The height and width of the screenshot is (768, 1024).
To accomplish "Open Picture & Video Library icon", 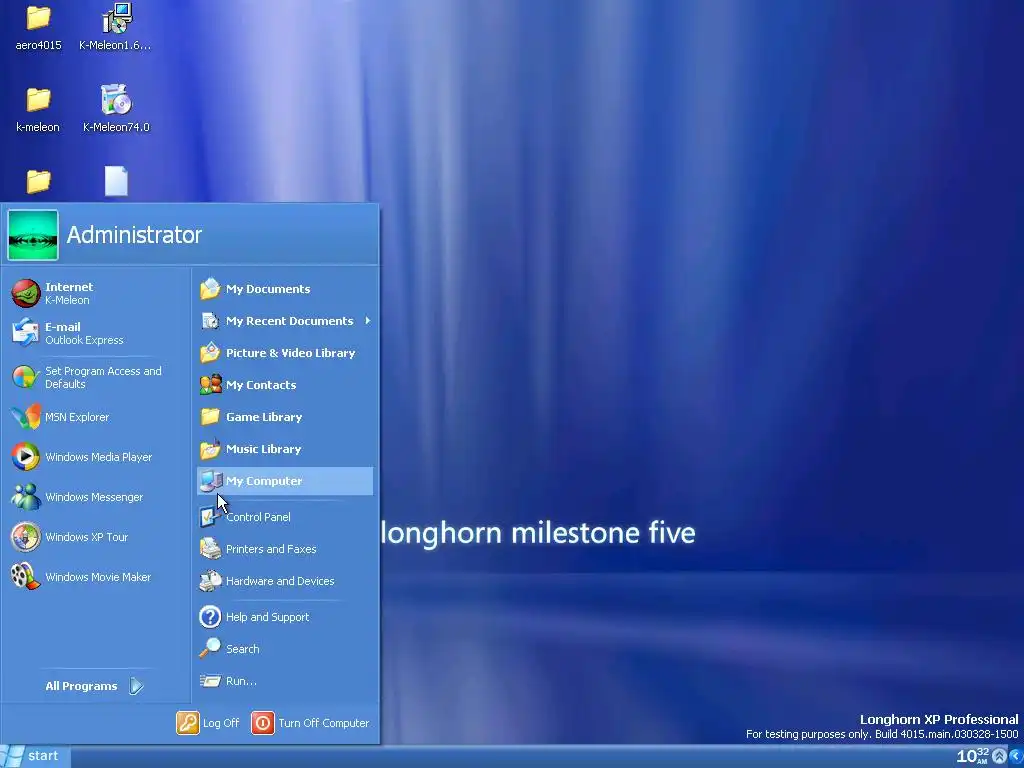I will click(x=210, y=353).
